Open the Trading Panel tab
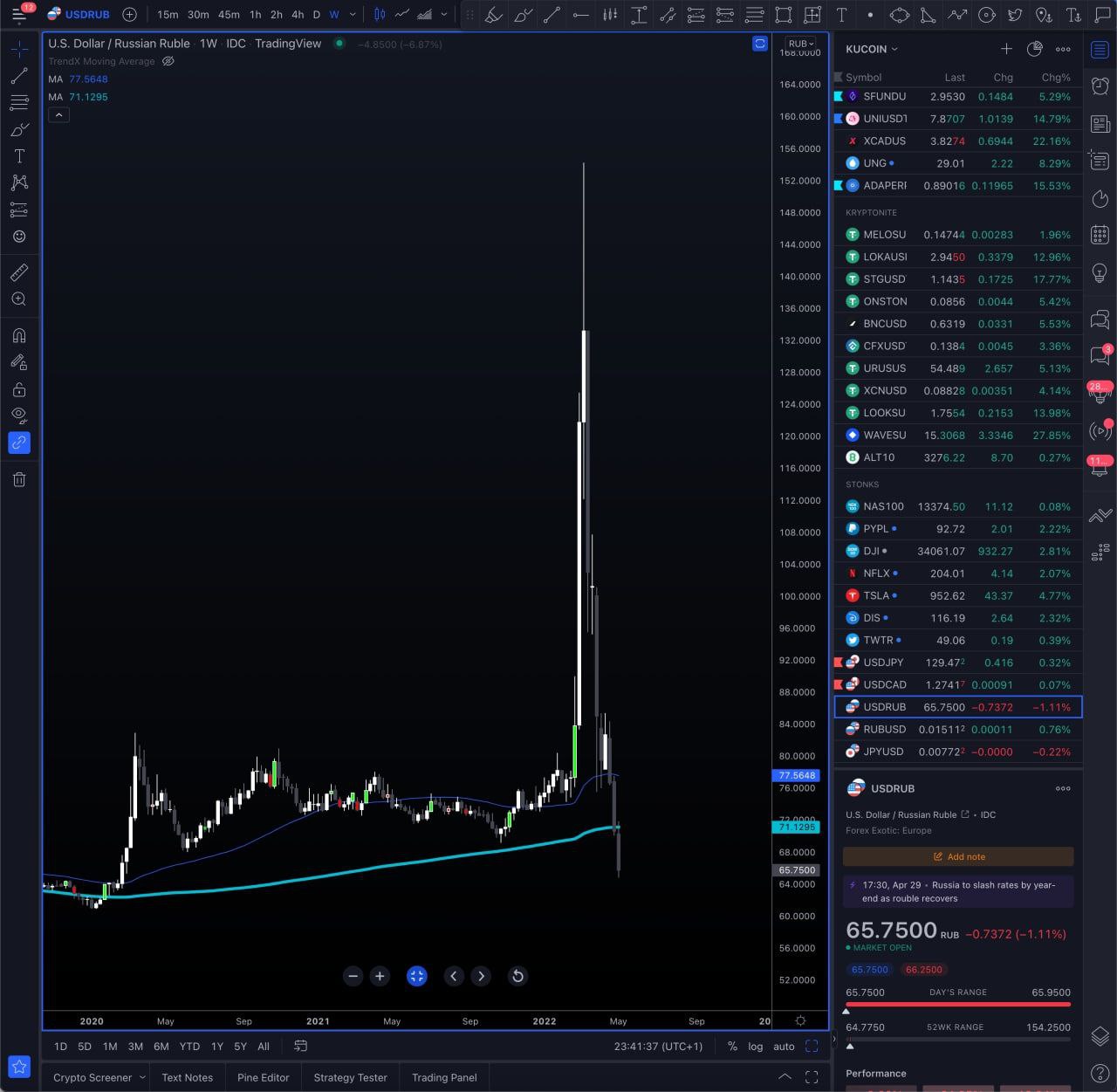The image size is (1117, 1092). [x=444, y=1077]
